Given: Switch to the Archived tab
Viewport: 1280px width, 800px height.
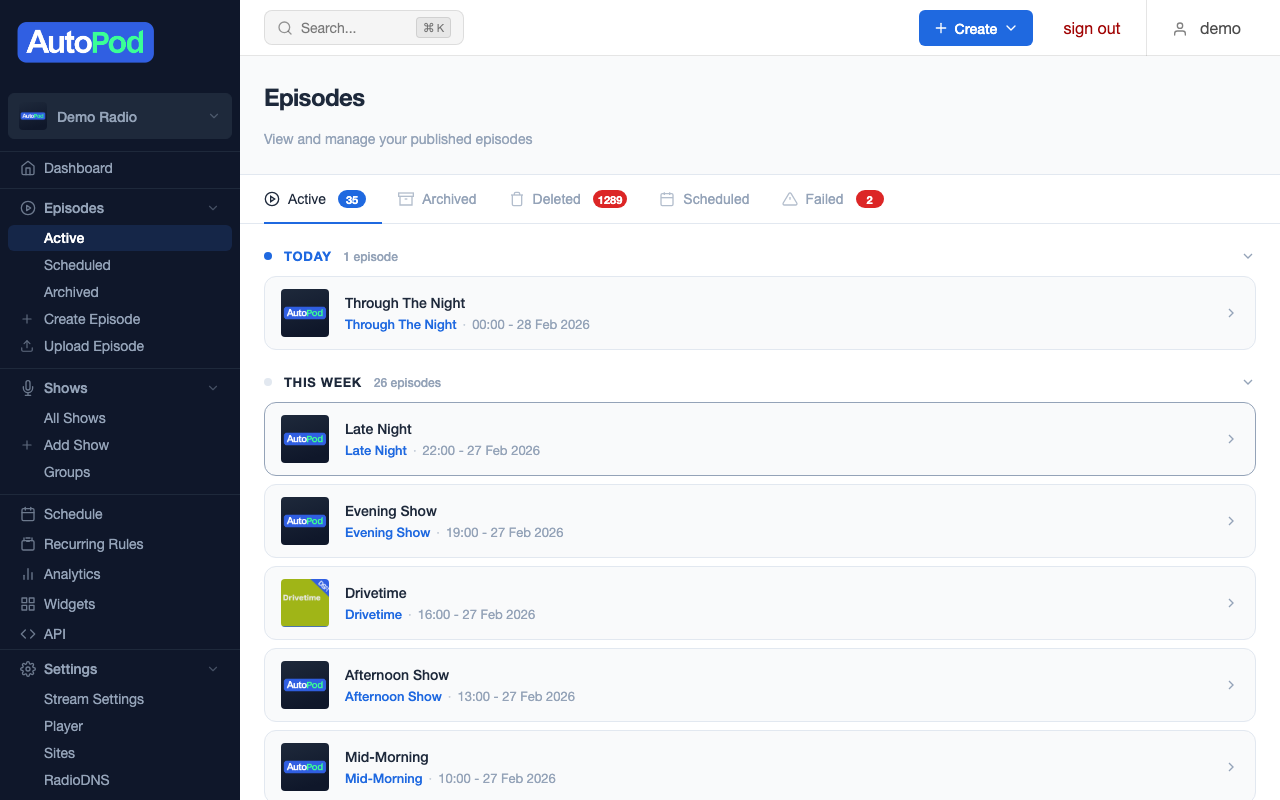Looking at the screenshot, I should pyautogui.click(x=449, y=199).
